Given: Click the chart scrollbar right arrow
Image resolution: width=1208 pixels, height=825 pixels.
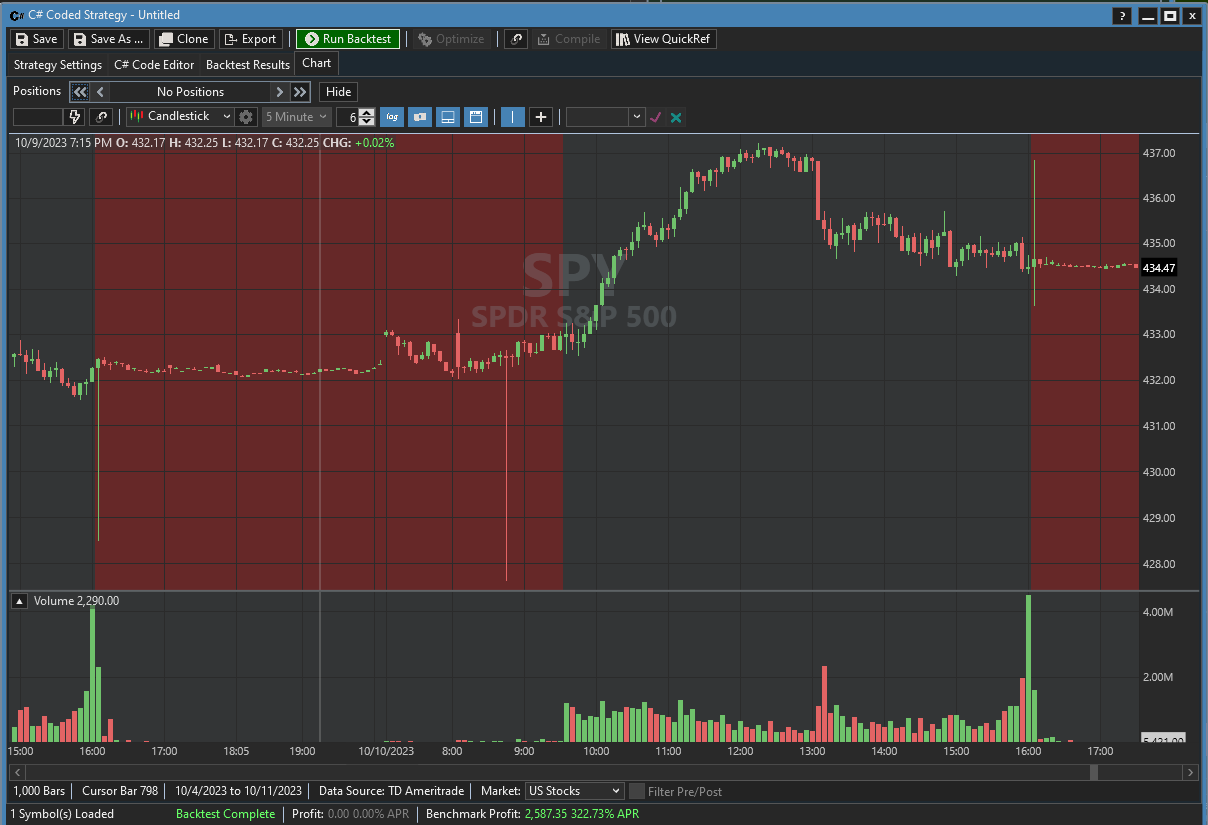Looking at the screenshot, I should tap(1190, 772).
